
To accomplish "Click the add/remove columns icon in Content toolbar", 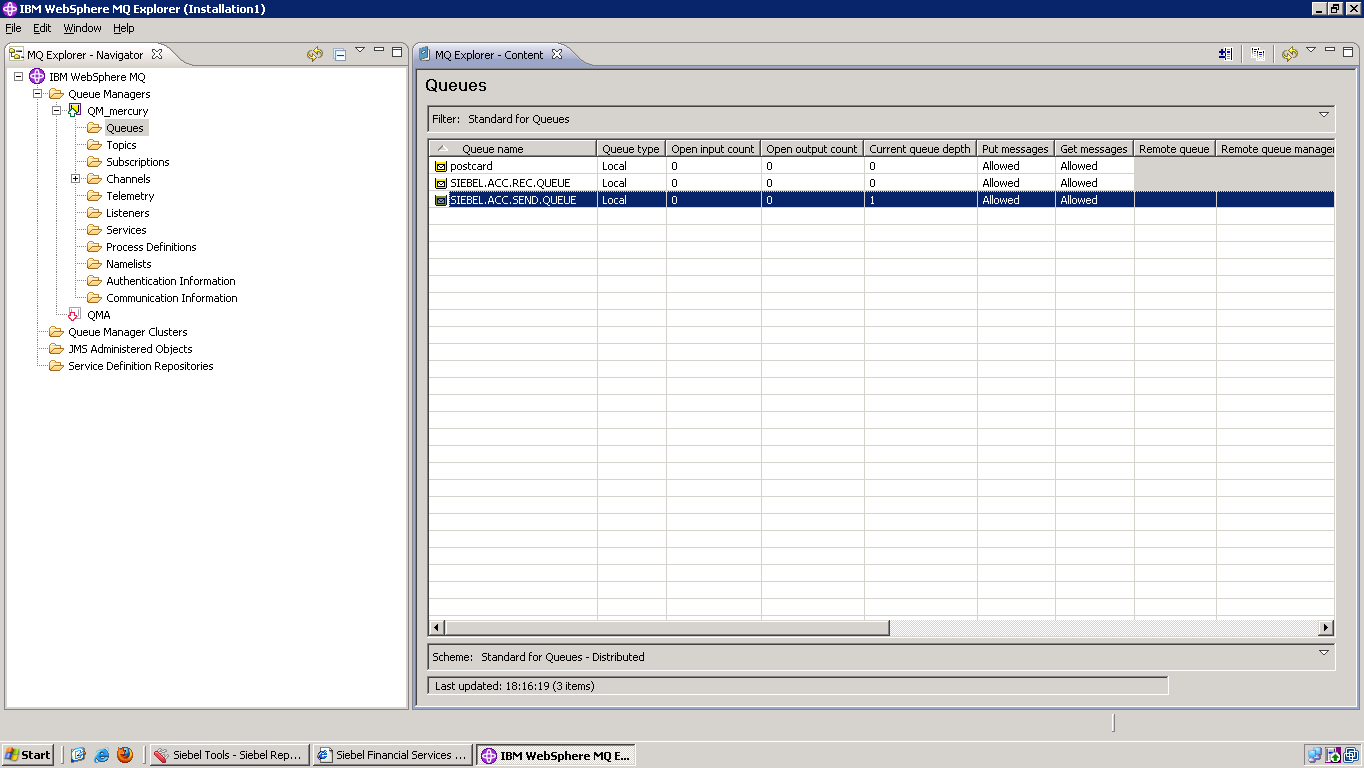I will 1224,52.
